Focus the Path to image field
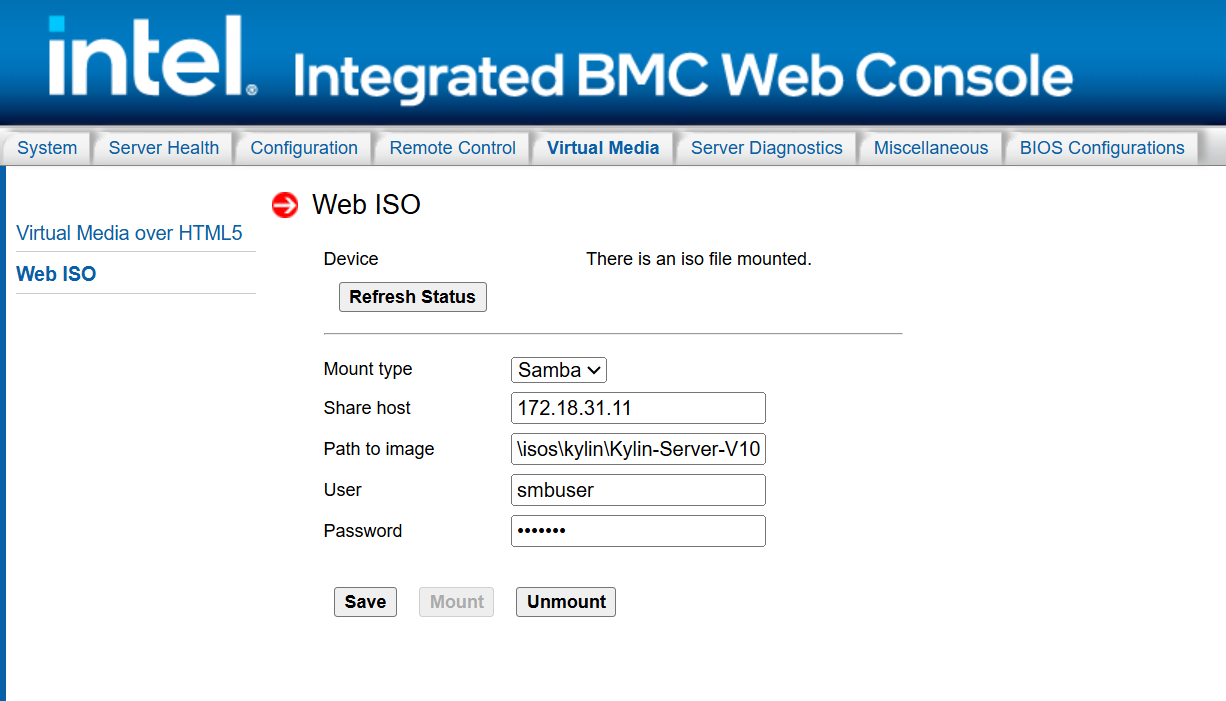 638,449
